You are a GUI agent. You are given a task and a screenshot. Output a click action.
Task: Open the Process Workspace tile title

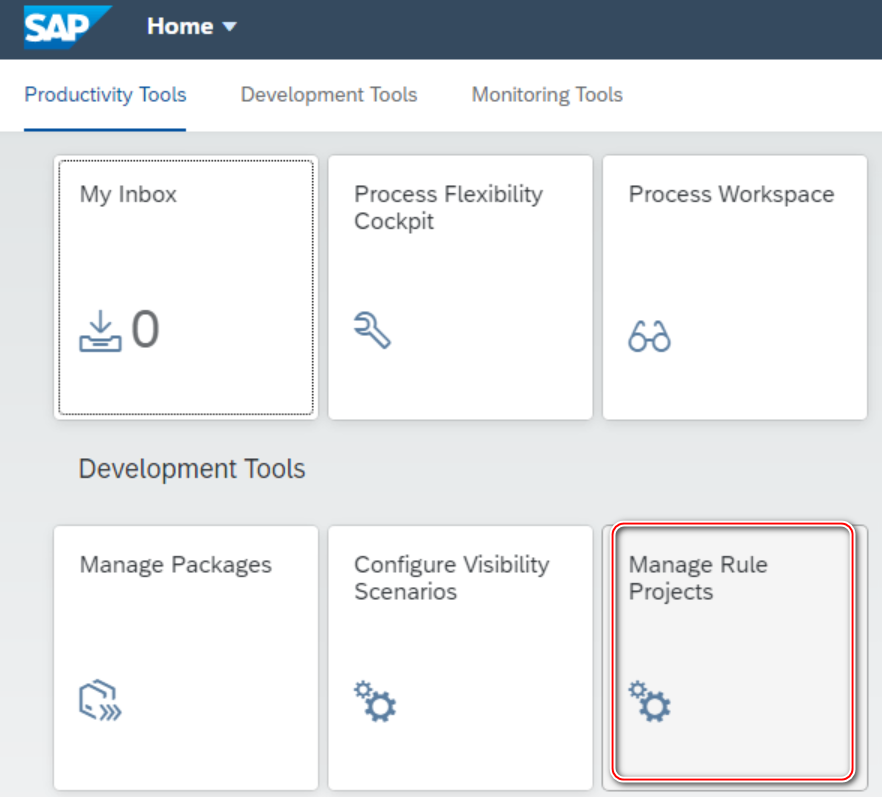tap(731, 194)
